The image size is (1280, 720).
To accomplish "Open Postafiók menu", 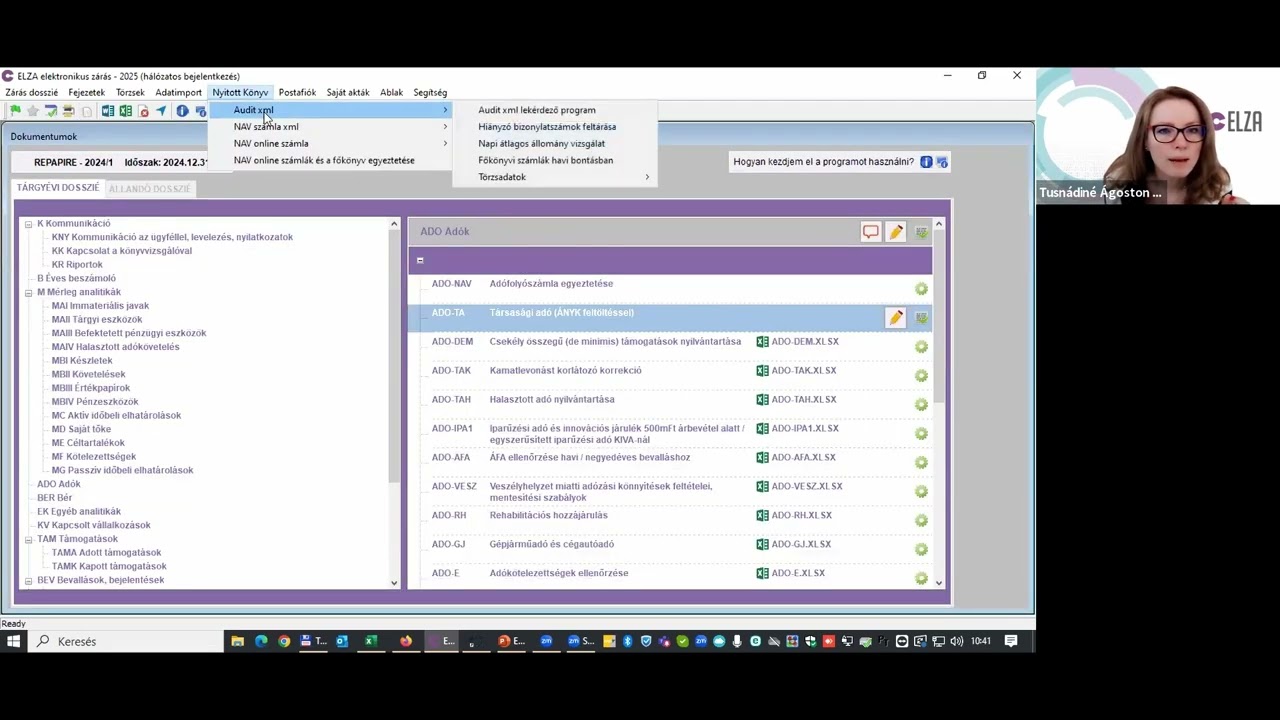I will [297, 93].
